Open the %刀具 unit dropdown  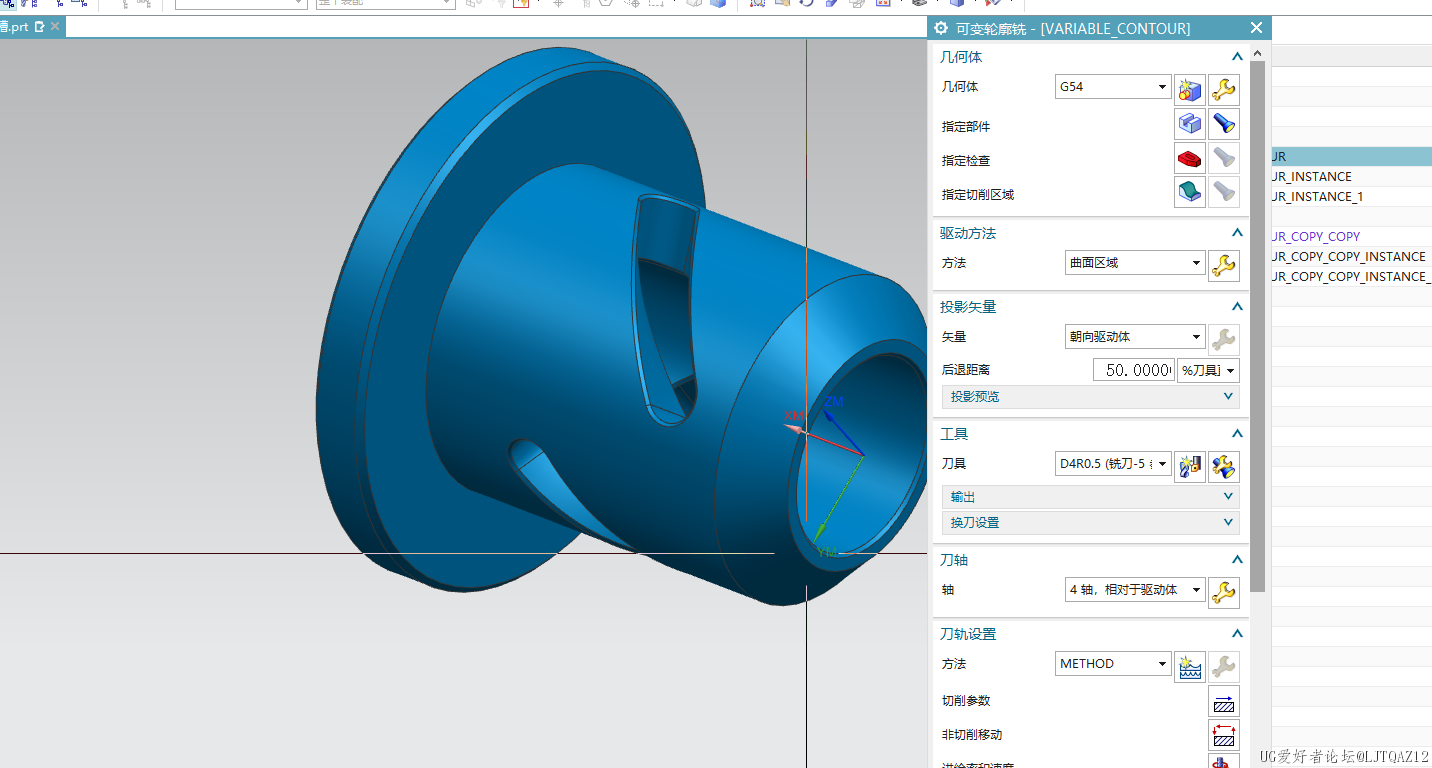tap(1208, 370)
